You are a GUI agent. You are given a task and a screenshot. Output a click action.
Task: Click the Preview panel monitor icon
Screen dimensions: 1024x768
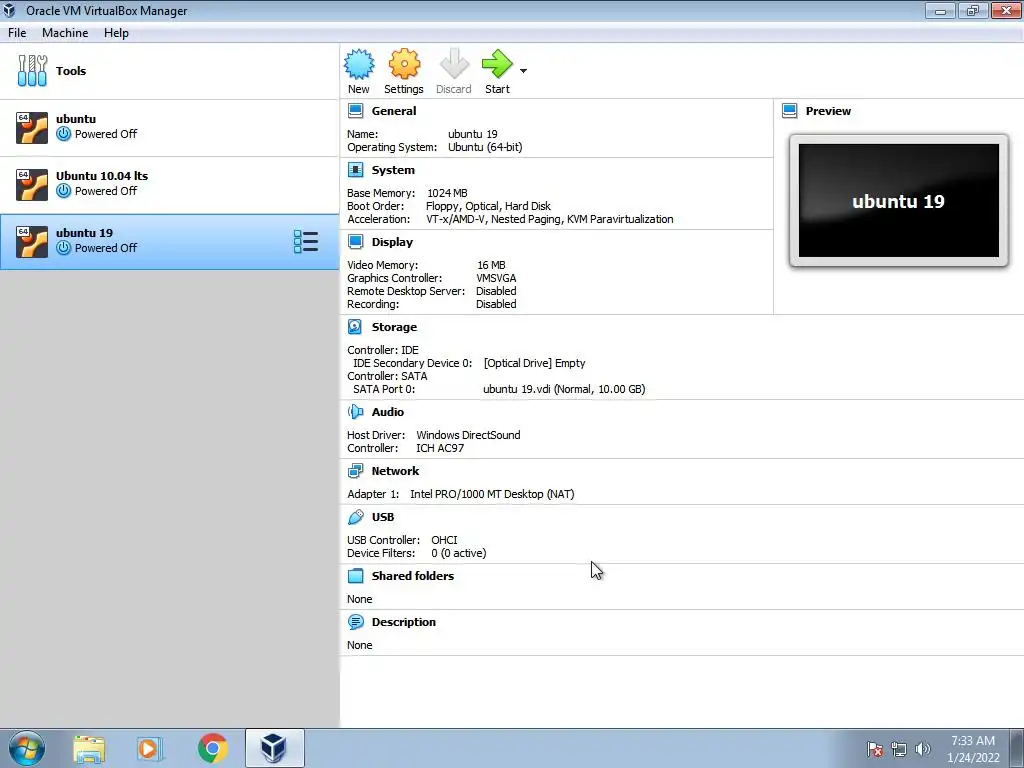790,110
